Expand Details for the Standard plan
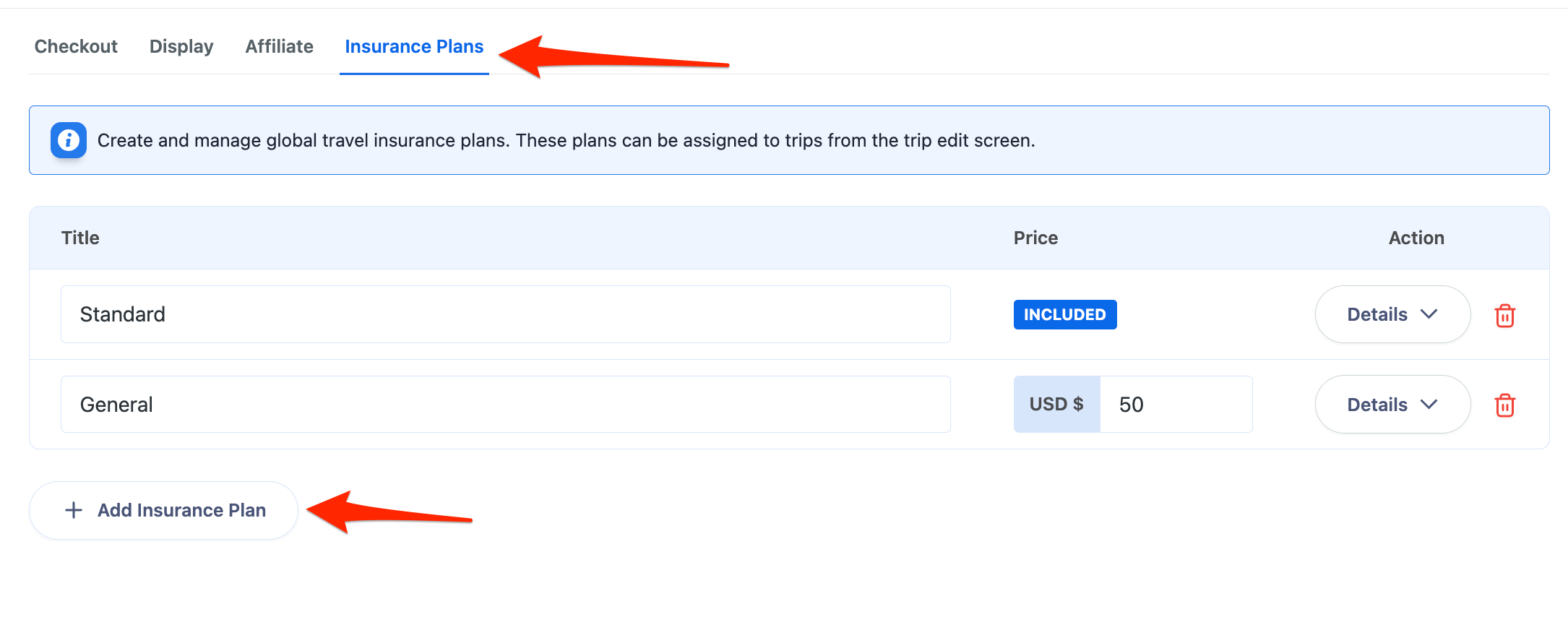Screen dimensions: 1568x630 (1392, 315)
